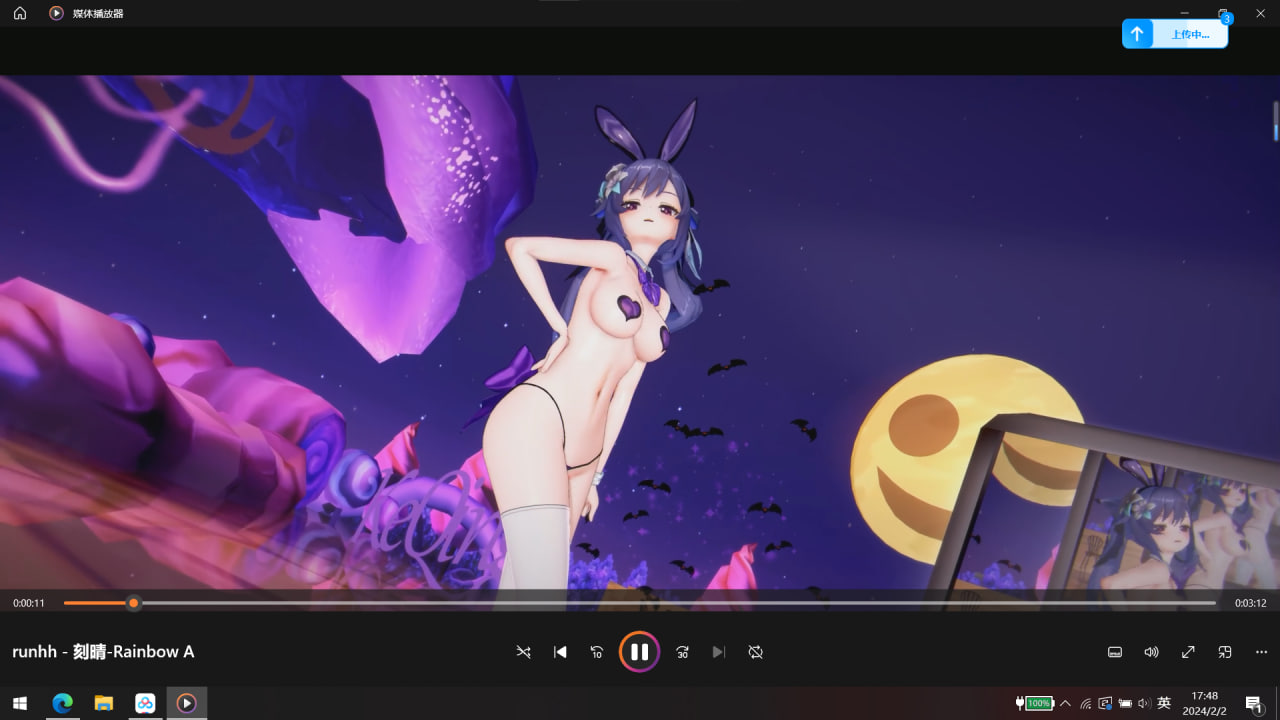This screenshot has height=720, width=1280.
Task: Minimize the media player window
Action: point(1185,13)
